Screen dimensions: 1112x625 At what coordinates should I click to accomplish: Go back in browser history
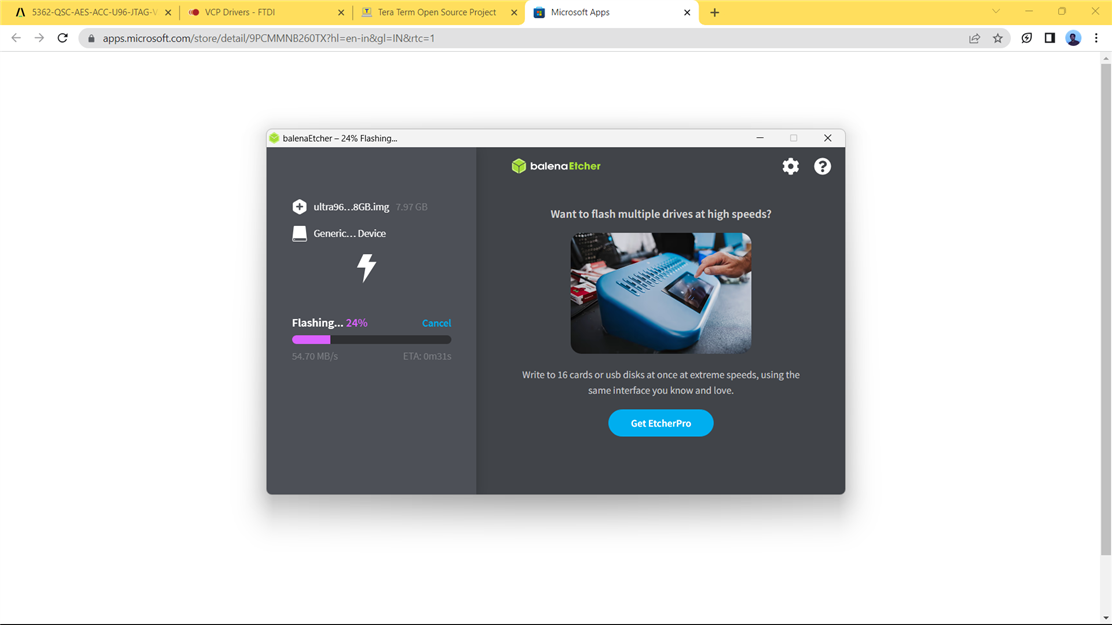tap(16, 38)
